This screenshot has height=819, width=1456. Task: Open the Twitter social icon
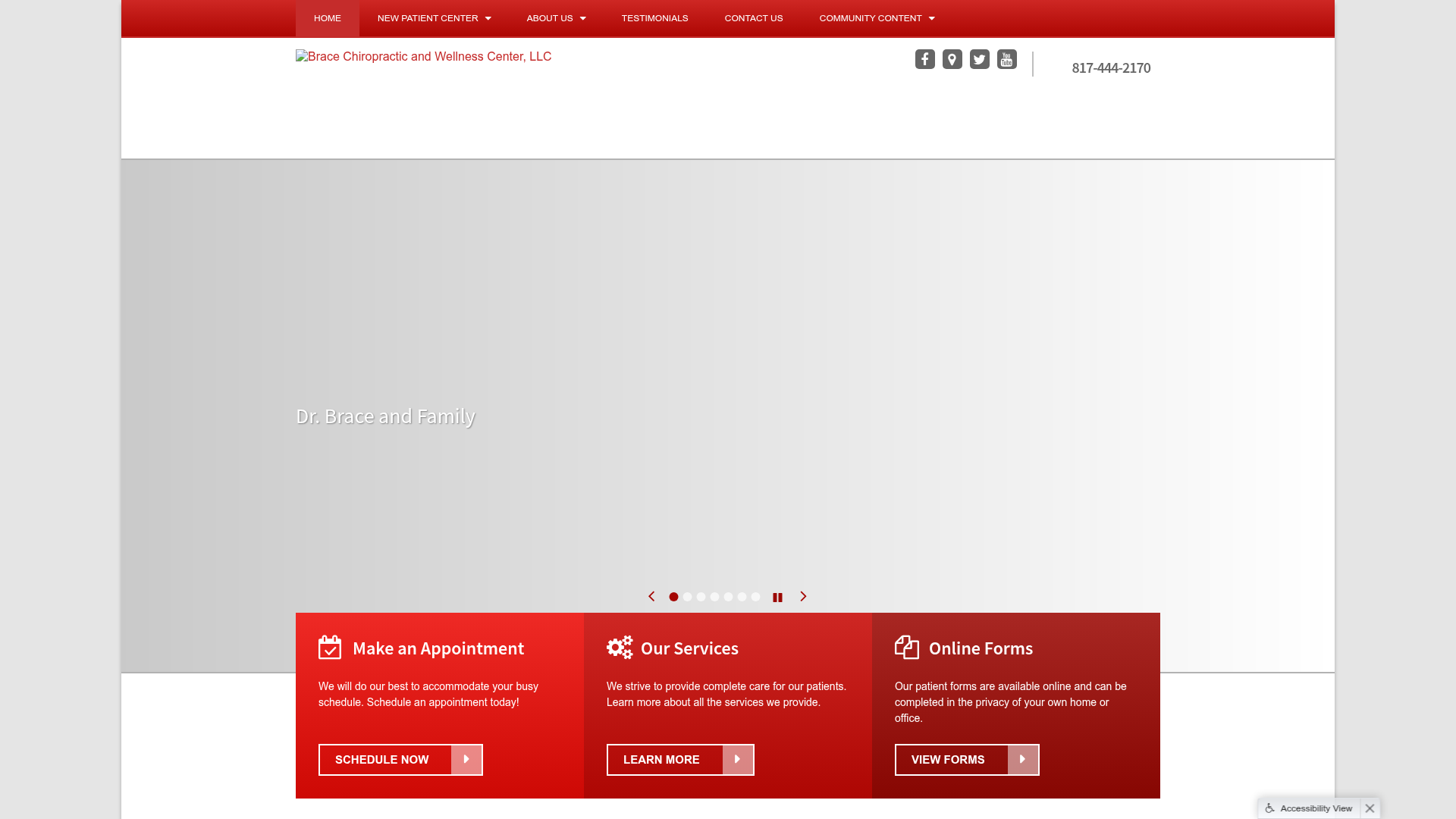coord(979,59)
